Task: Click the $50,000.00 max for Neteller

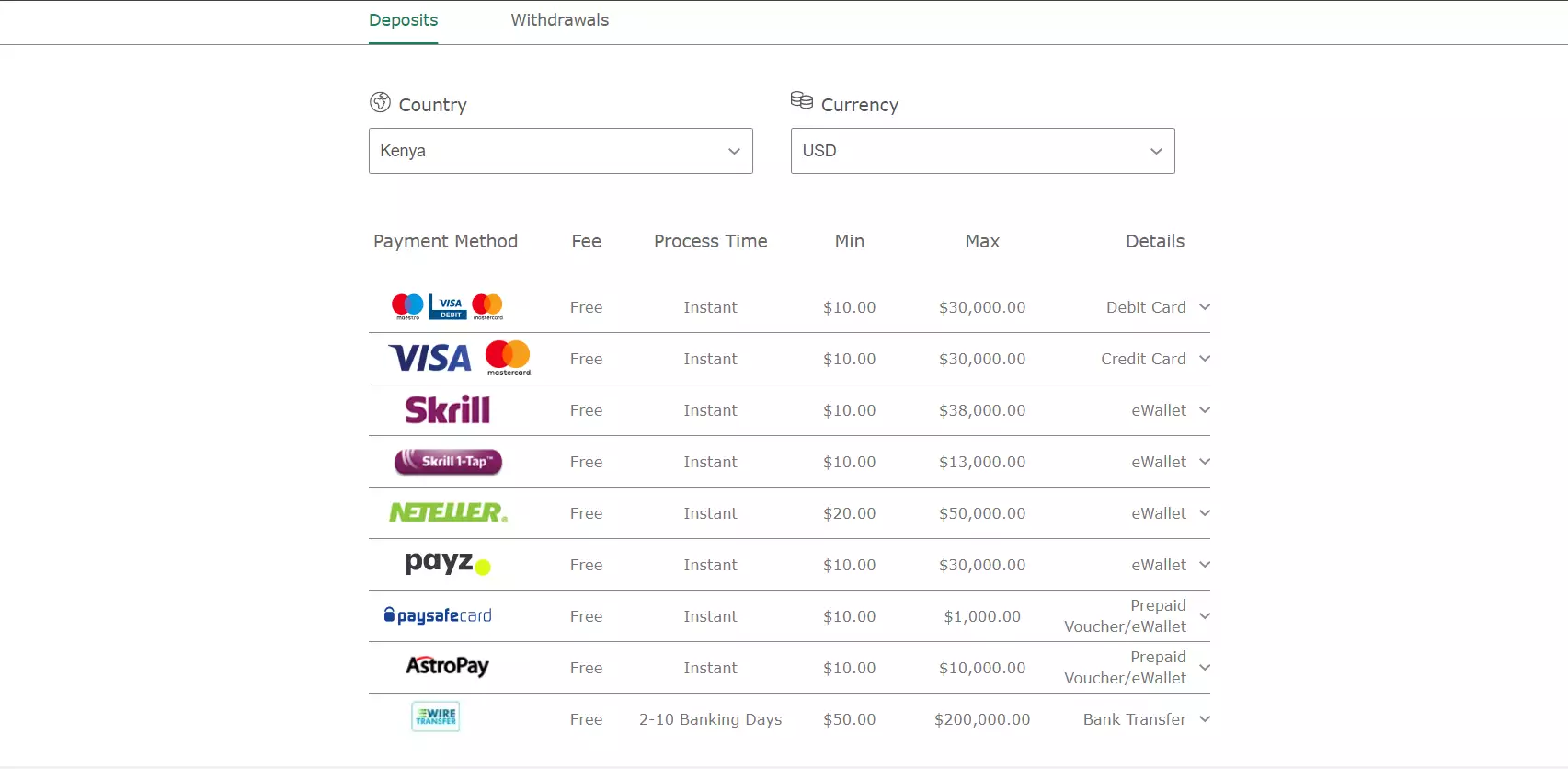Action: click(982, 513)
